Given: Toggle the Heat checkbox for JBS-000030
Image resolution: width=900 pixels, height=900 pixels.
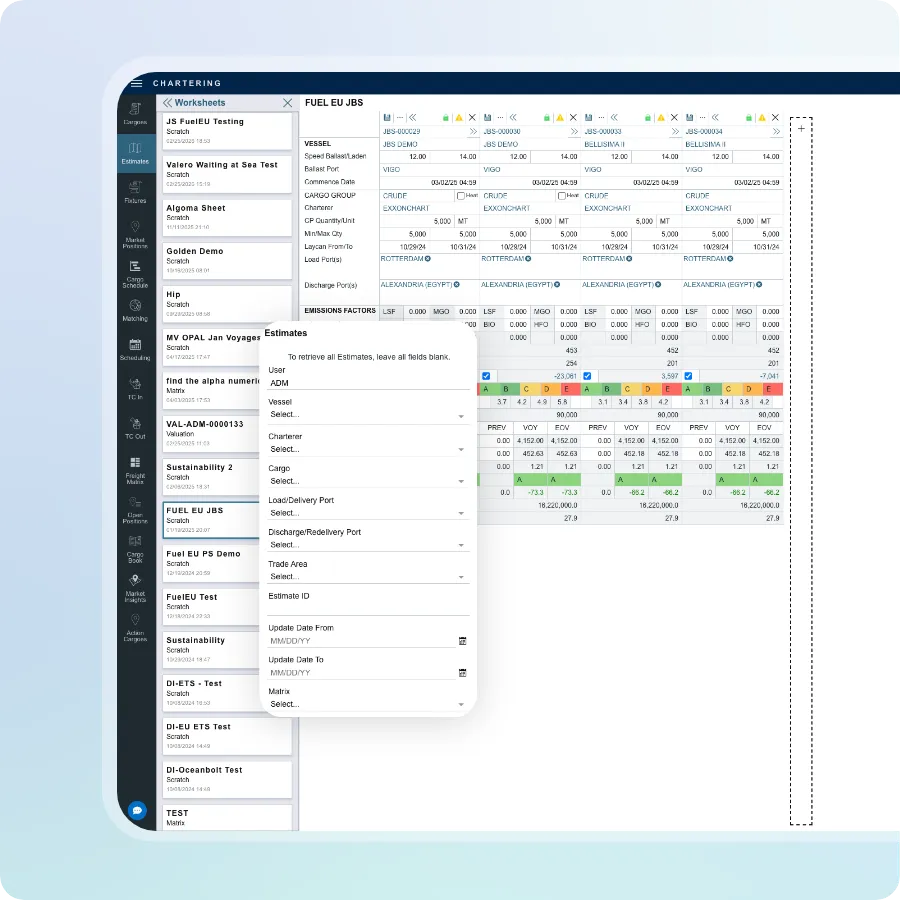Looking at the screenshot, I should click(561, 196).
